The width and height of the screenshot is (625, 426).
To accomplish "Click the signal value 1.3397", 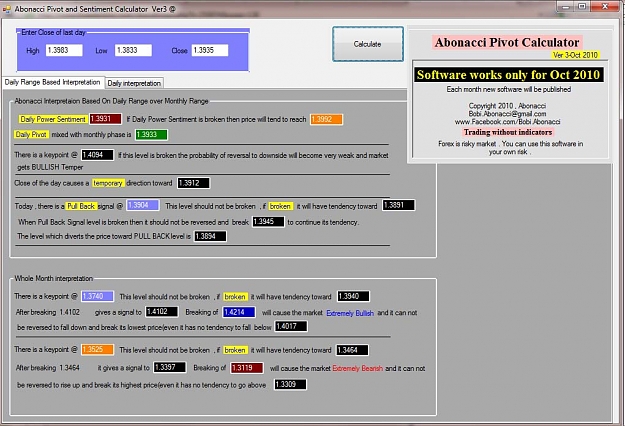I will [x=169, y=367].
